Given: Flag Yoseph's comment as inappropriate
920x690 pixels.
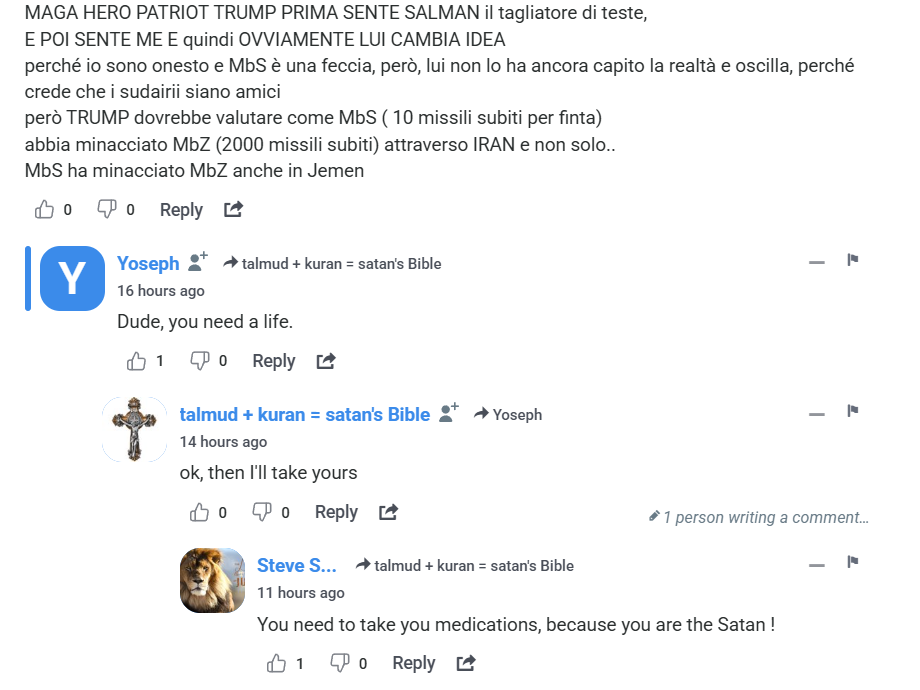Looking at the screenshot, I should [853, 261].
